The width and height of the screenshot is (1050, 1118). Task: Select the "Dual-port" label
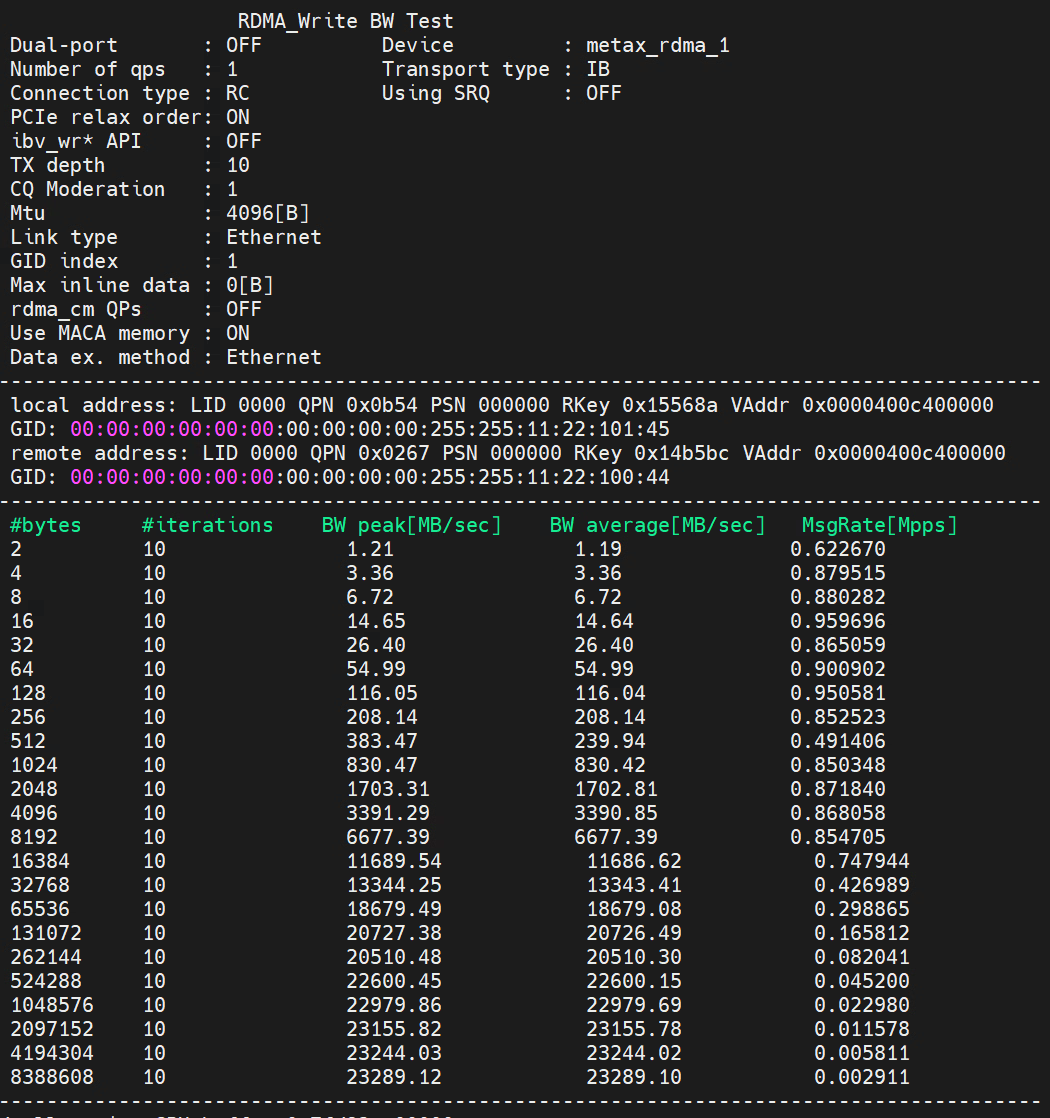click(x=63, y=46)
